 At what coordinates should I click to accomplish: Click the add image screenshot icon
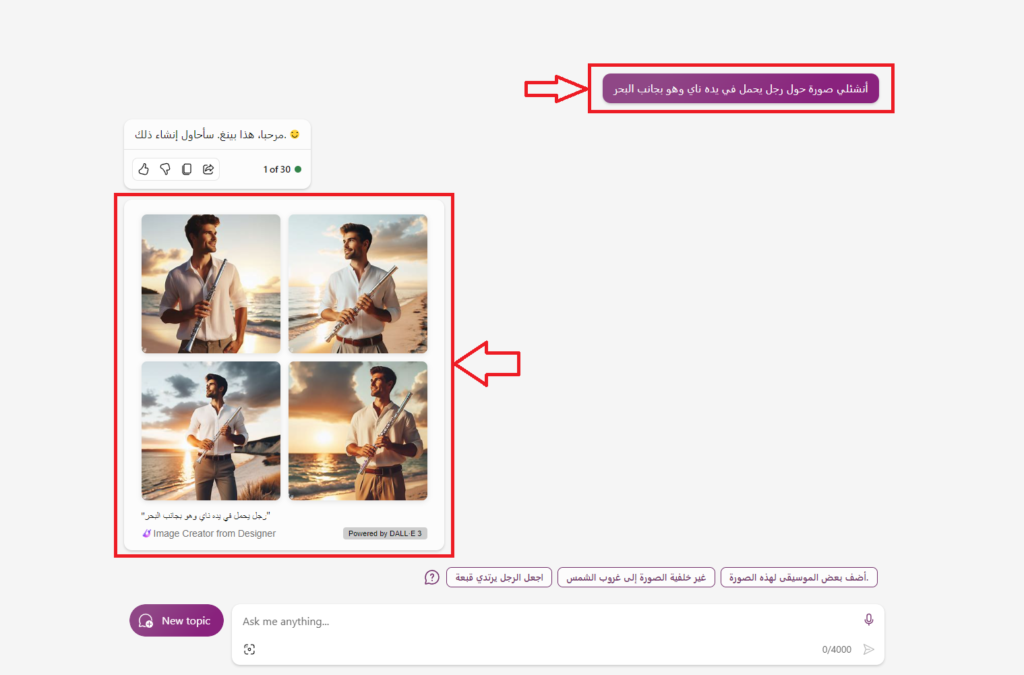click(249, 649)
